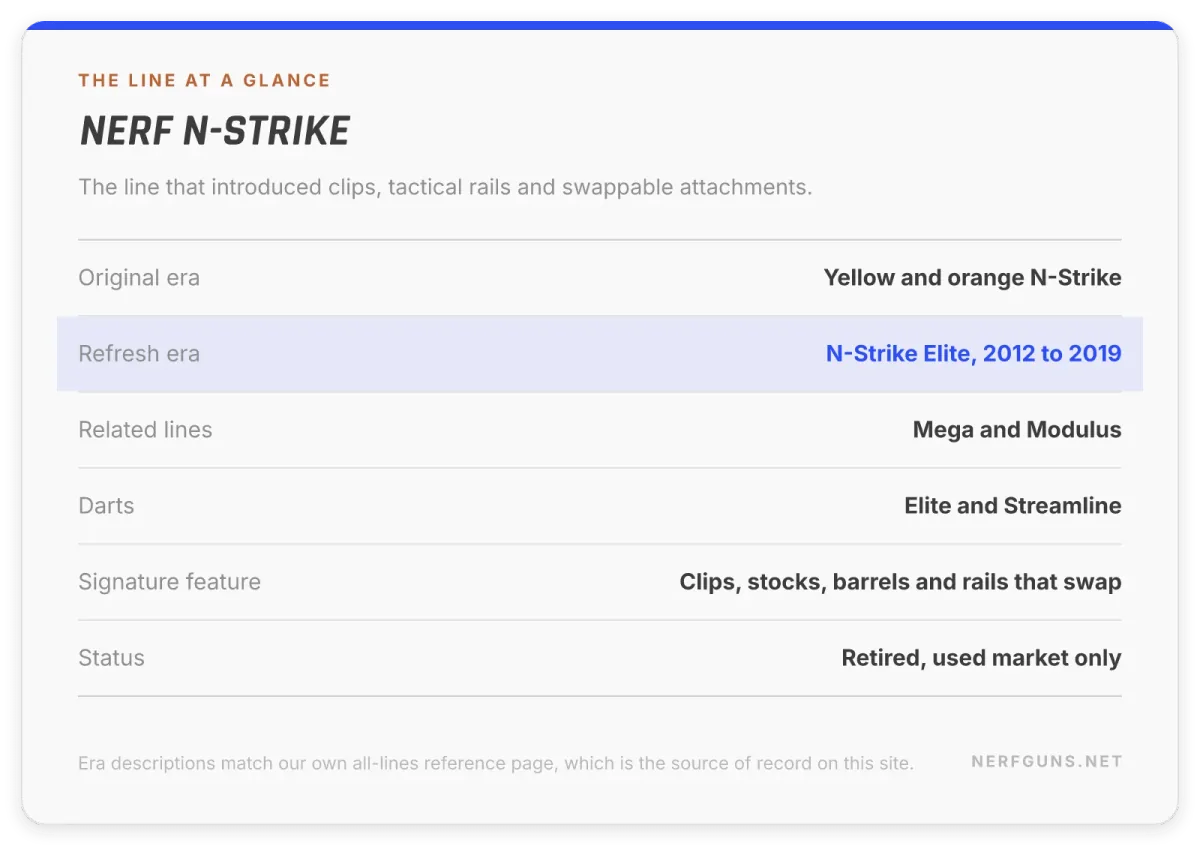Select the 'Related lines' label

[x=145, y=430]
